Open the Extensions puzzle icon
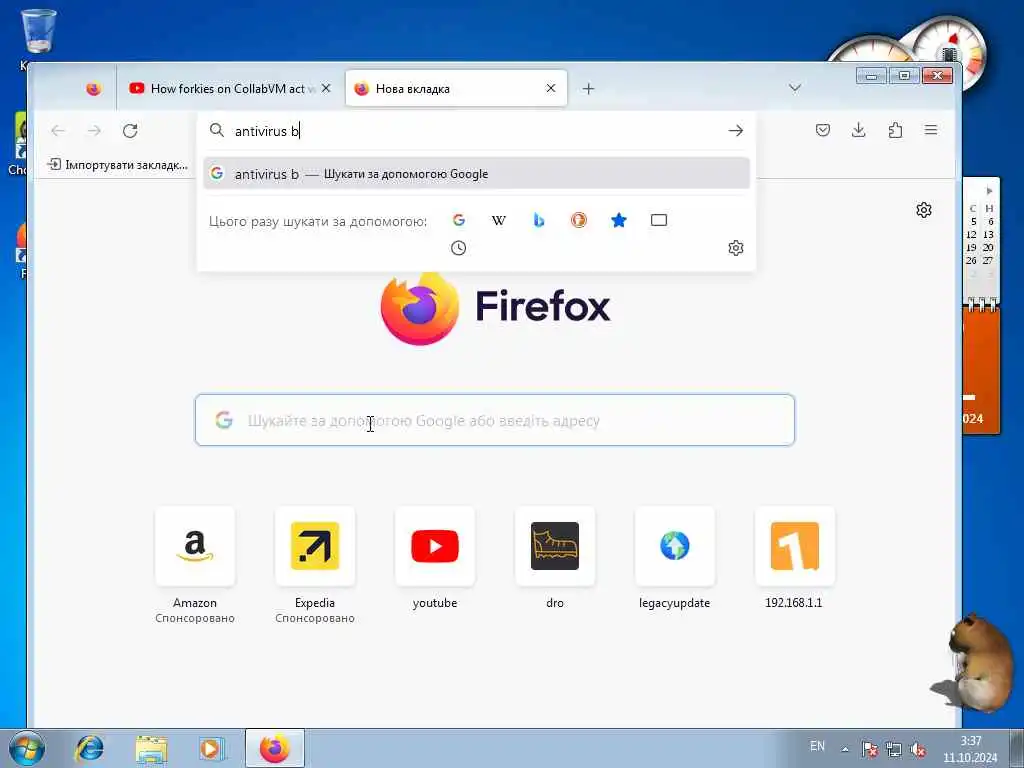Viewport: 1024px width, 768px height. pyautogui.click(x=895, y=130)
